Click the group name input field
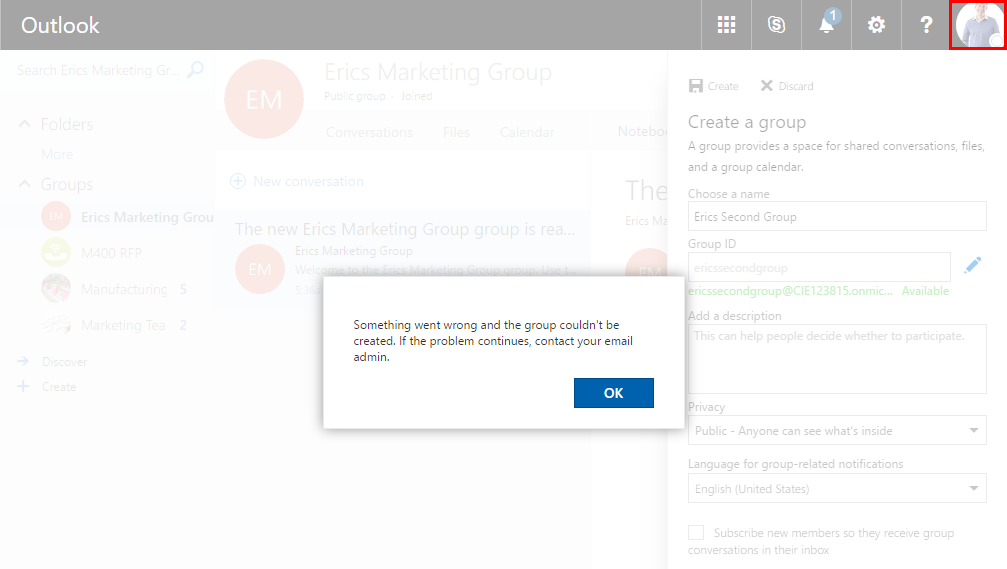This screenshot has height=569, width=1007. pyautogui.click(x=837, y=216)
